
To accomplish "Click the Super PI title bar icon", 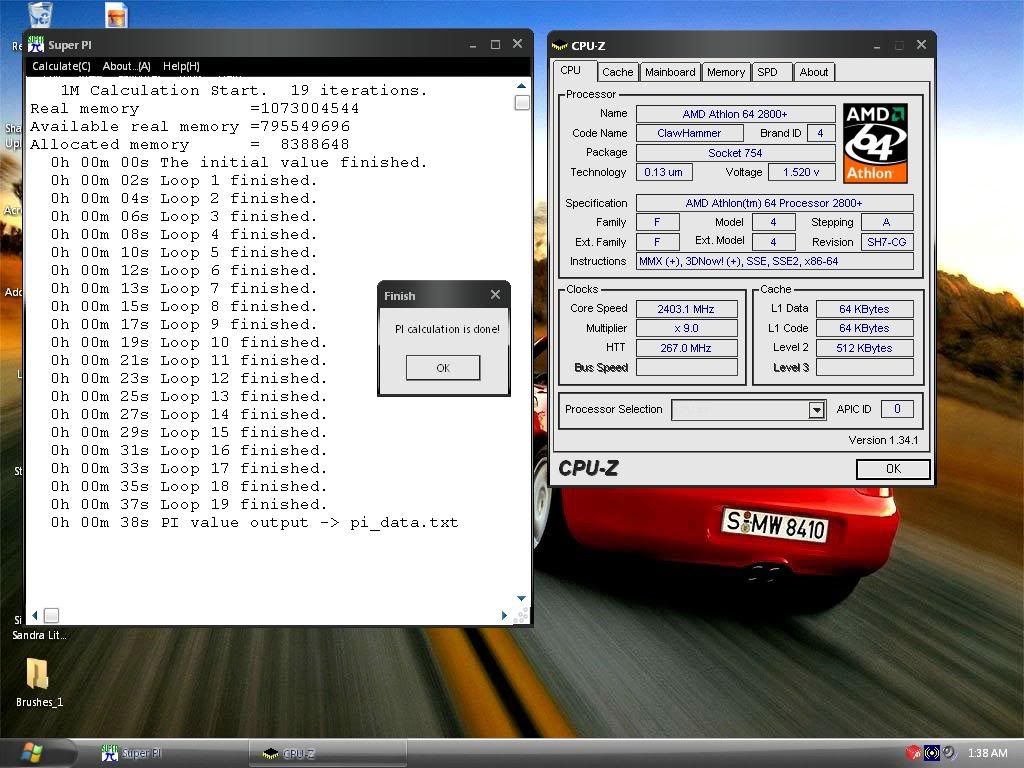I will pyautogui.click(x=36, y=44).
